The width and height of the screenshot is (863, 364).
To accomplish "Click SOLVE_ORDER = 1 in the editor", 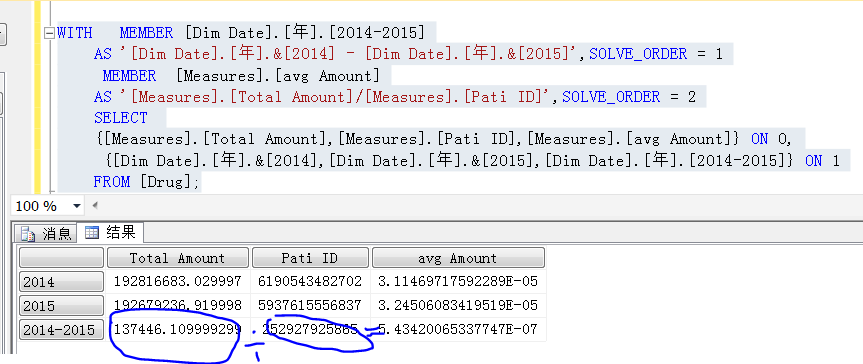I will click(655, 54).
